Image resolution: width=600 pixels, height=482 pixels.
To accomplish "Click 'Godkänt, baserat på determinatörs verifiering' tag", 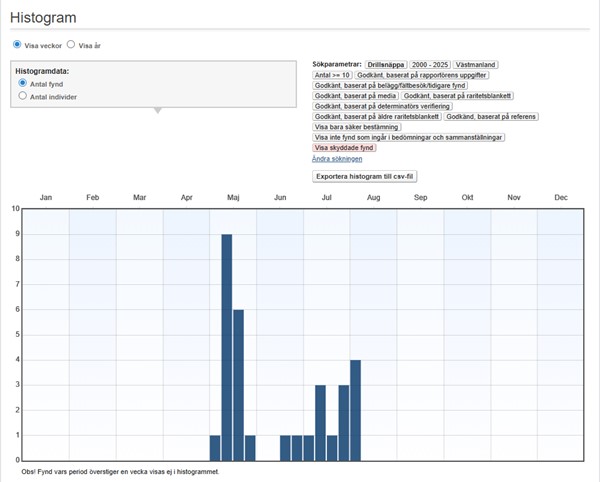I will coord(380,106).
